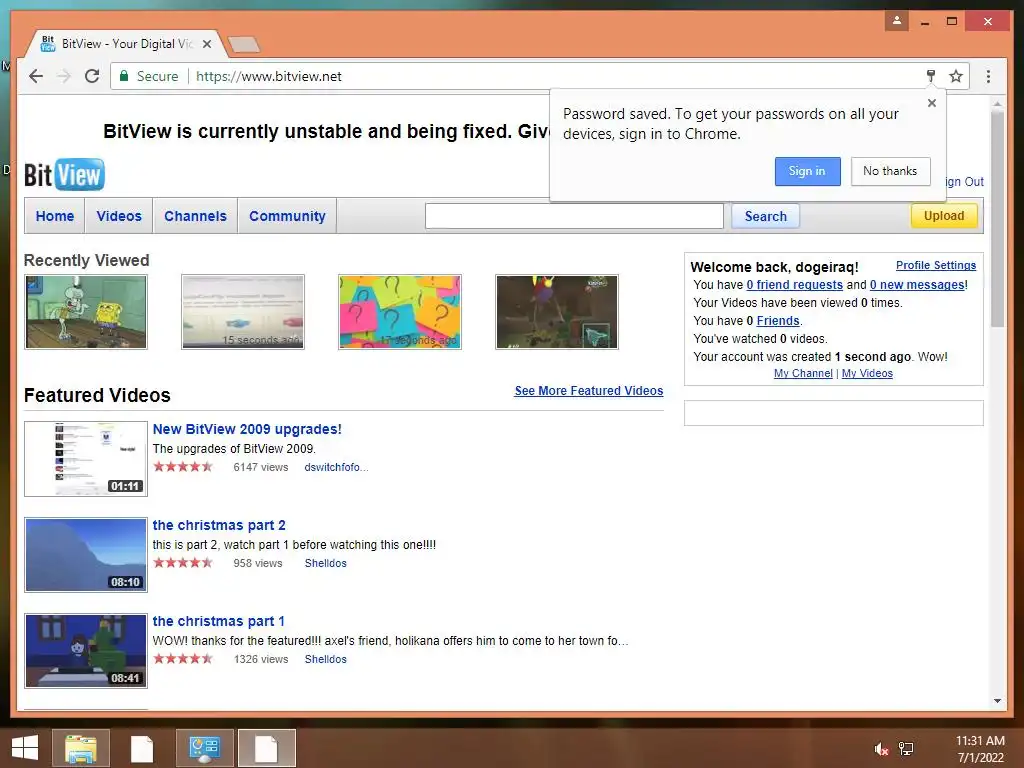This screenshot has width=1024, height=768.
Task: Click the vertical scrollbar thumb
Action: coord(997,219)
